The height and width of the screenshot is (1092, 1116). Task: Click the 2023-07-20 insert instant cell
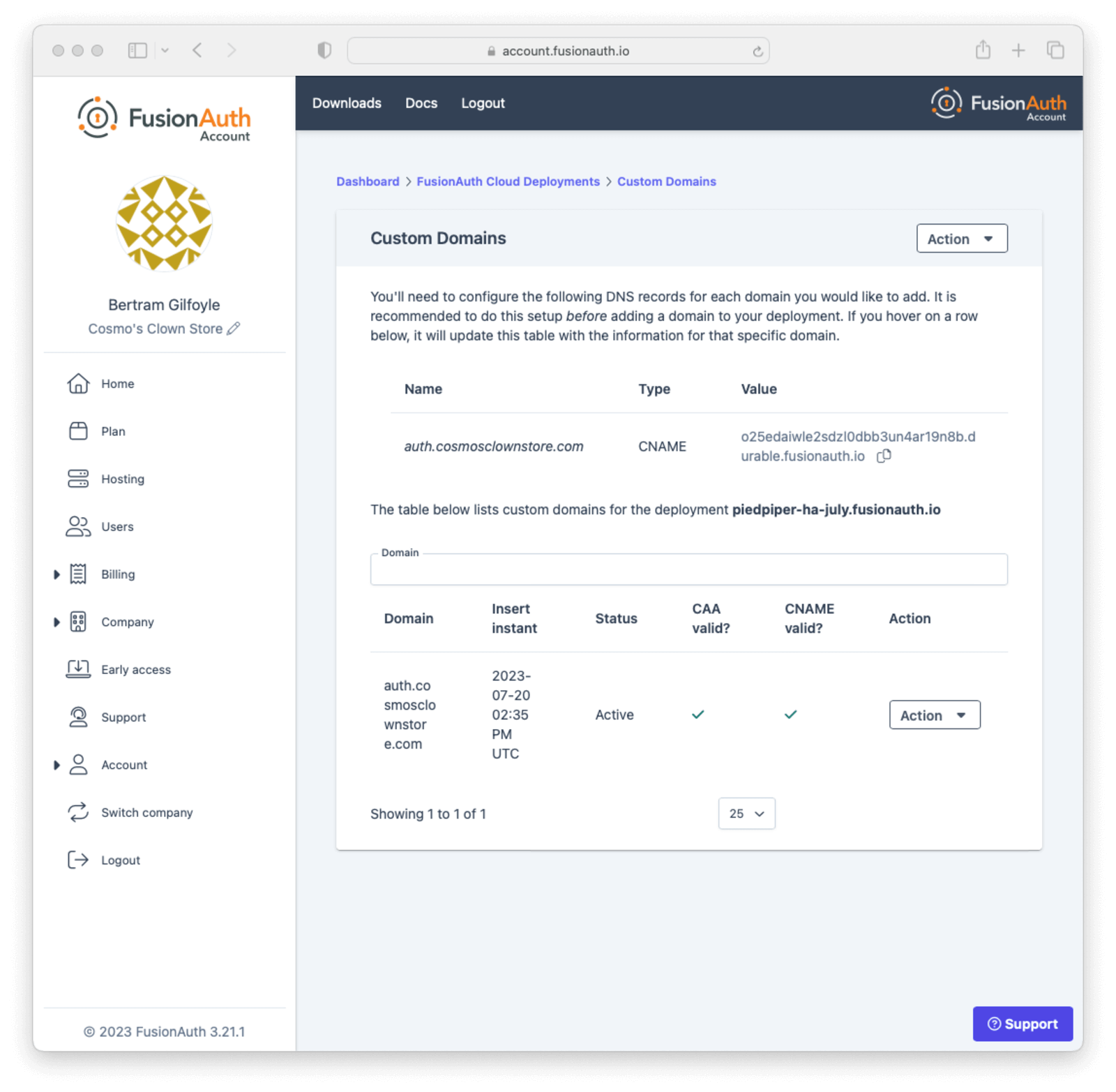pyautogui.click(x=511, y=715)
